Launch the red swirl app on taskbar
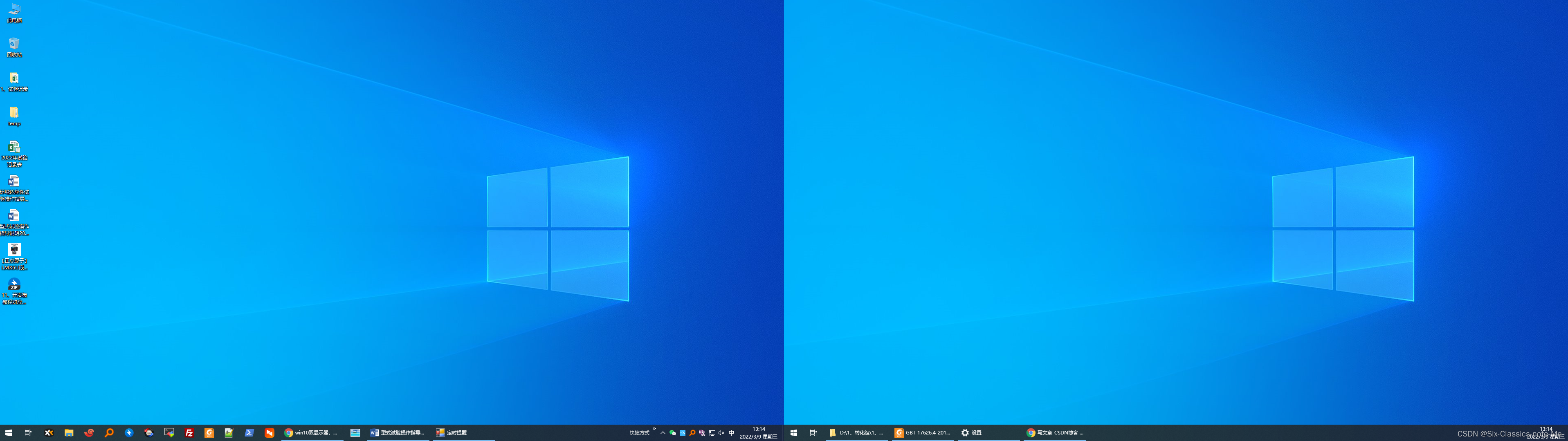The width and height of the screenshot is (1568, 441). click(x=89, y=432)
